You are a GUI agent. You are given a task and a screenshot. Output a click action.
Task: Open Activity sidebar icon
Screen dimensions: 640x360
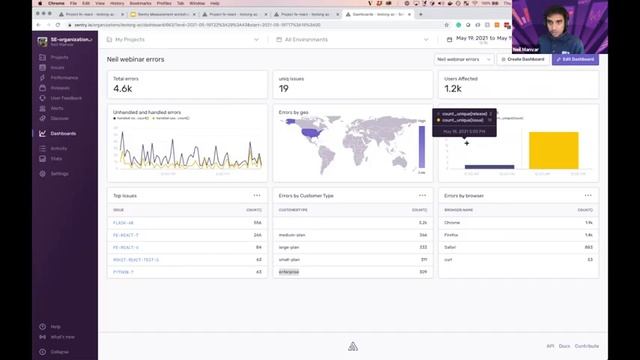point(42,149)
